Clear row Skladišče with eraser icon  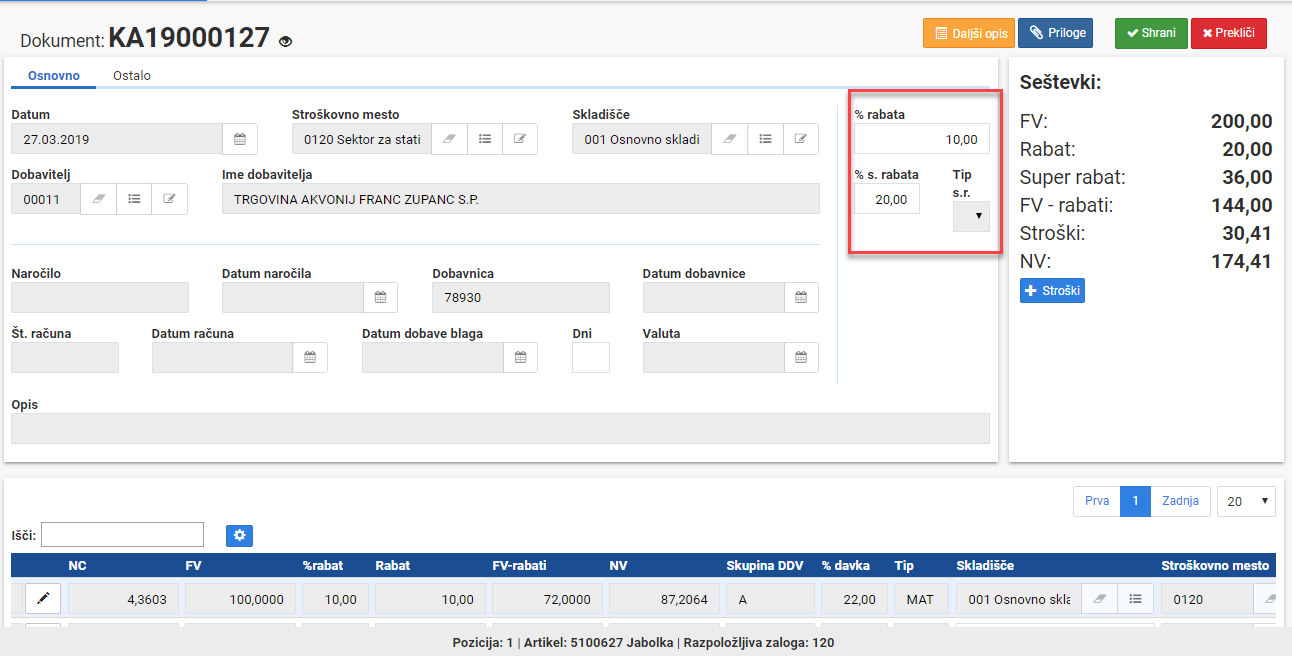(x=1099, y=599)
